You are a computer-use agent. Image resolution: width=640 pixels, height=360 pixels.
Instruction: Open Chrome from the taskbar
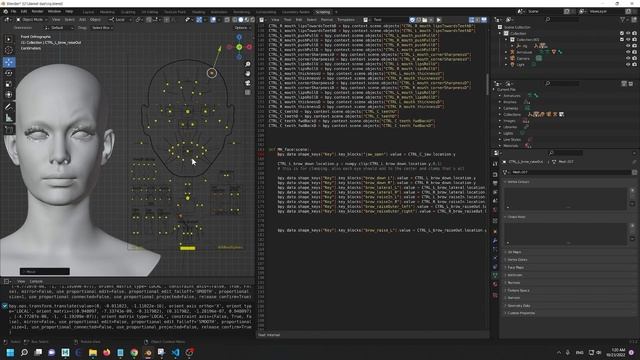tap(134, 352)
